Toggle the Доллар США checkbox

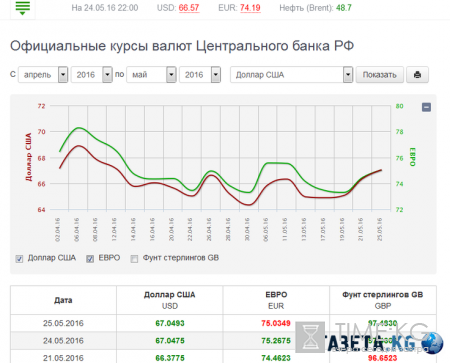[19, 259]
